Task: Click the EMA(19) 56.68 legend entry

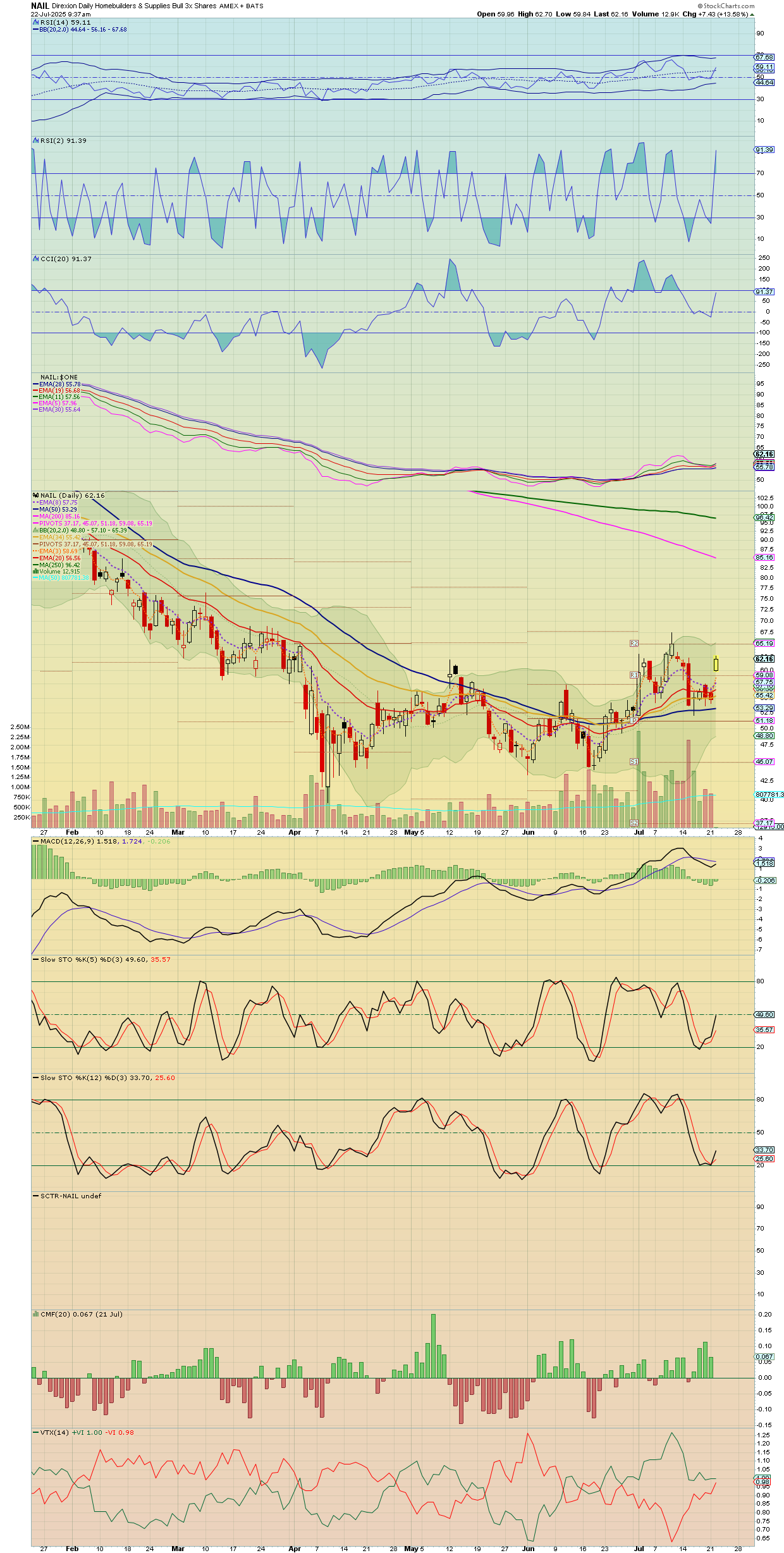Action: pos(57,390)
